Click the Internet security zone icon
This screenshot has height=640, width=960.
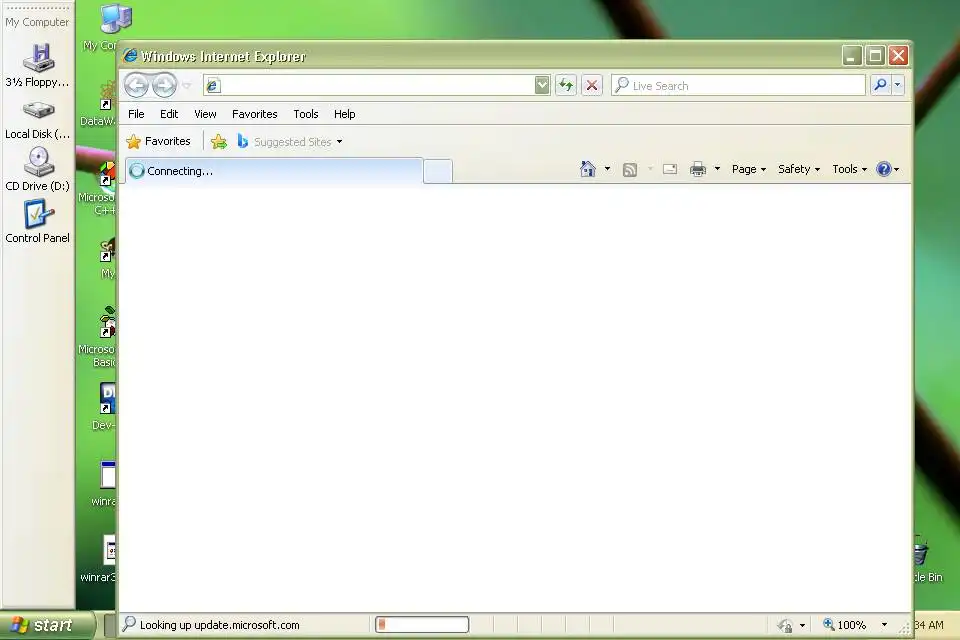point(786,625)
